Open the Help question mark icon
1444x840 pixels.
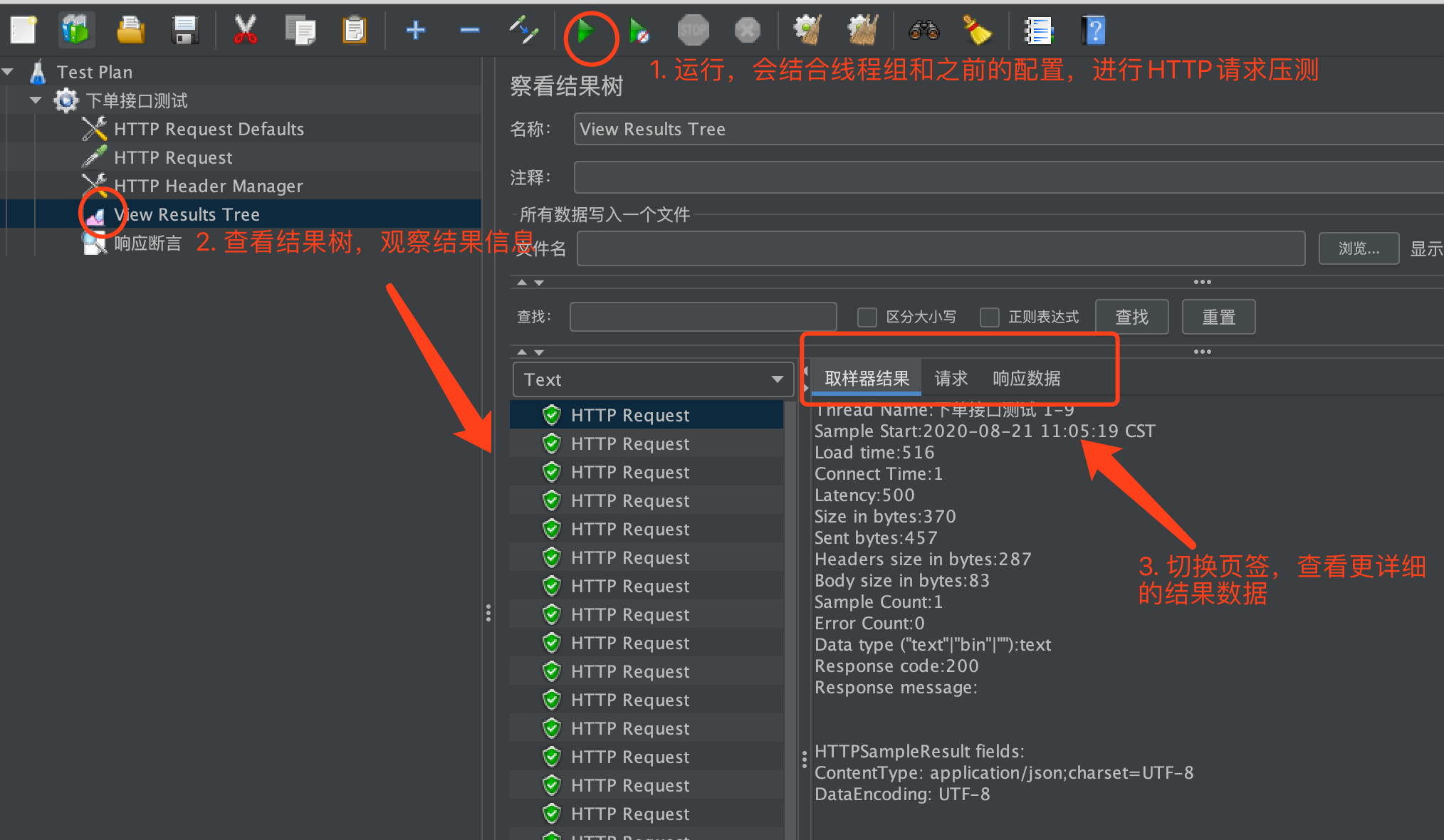(1093, 31)
